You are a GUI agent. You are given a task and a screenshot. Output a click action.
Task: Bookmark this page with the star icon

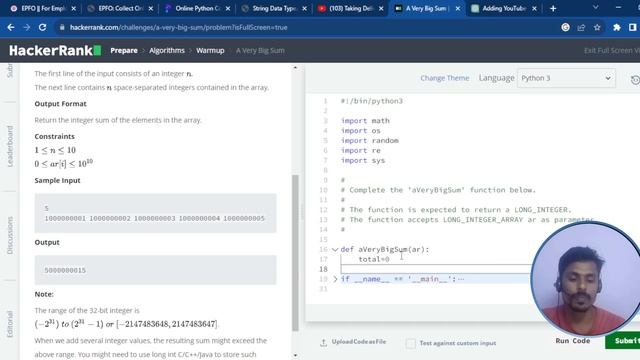pos(597,27)
